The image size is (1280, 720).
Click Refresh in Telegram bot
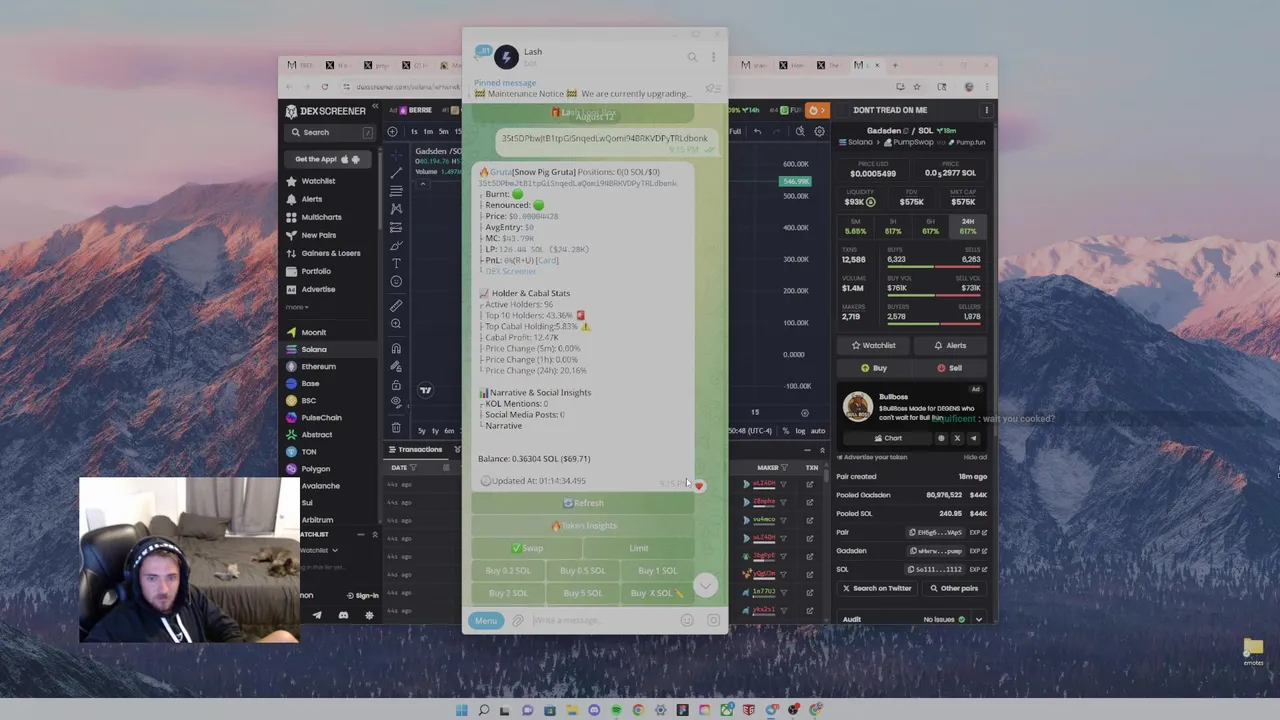pyautogui.click(x=583, y=503)
